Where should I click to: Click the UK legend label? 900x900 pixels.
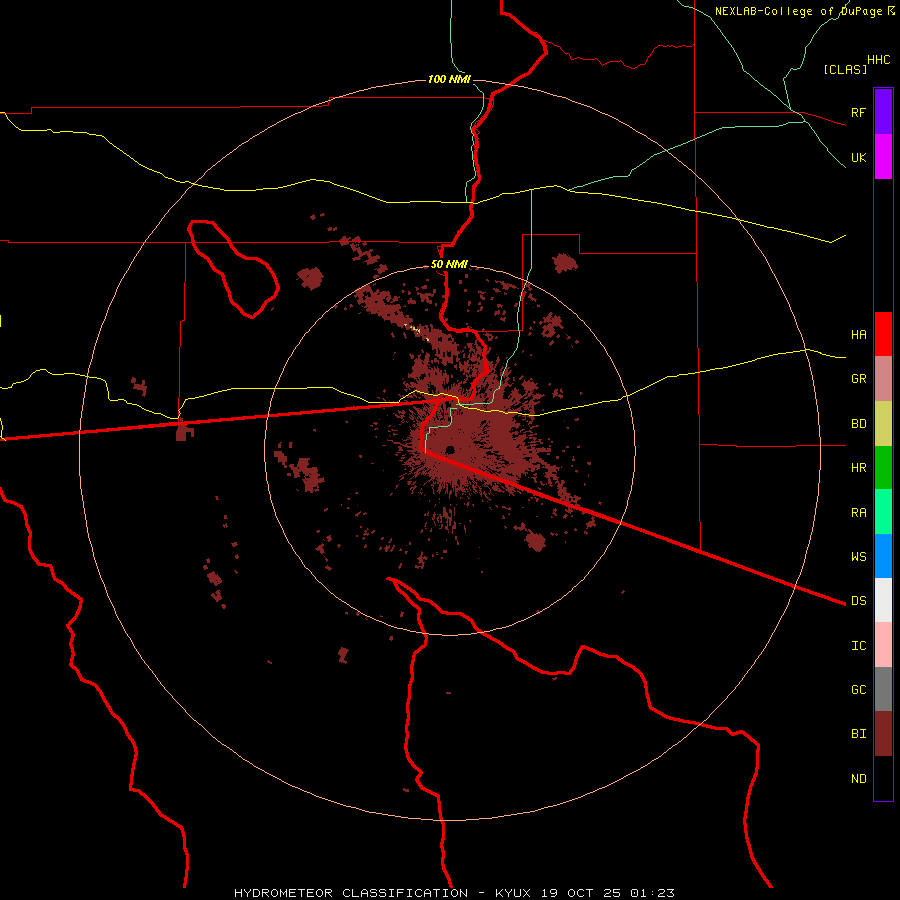coord(858,157)
